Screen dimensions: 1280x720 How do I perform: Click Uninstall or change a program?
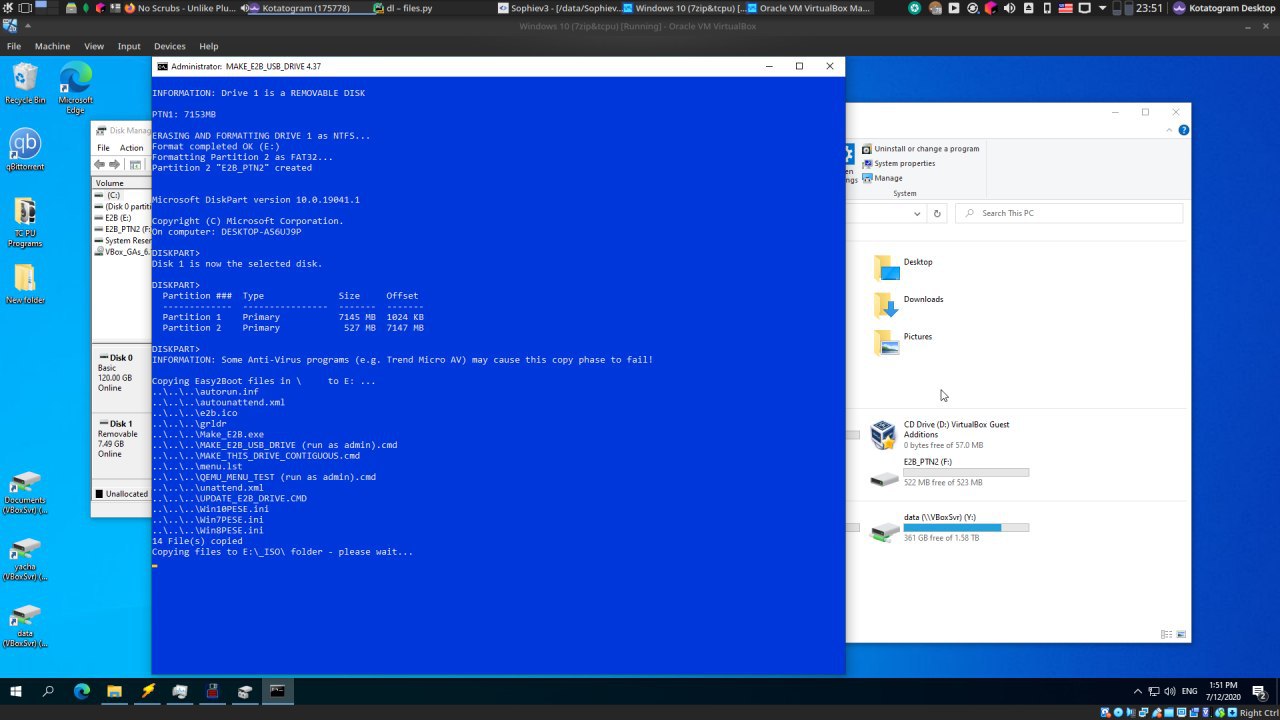click(920, 149)
